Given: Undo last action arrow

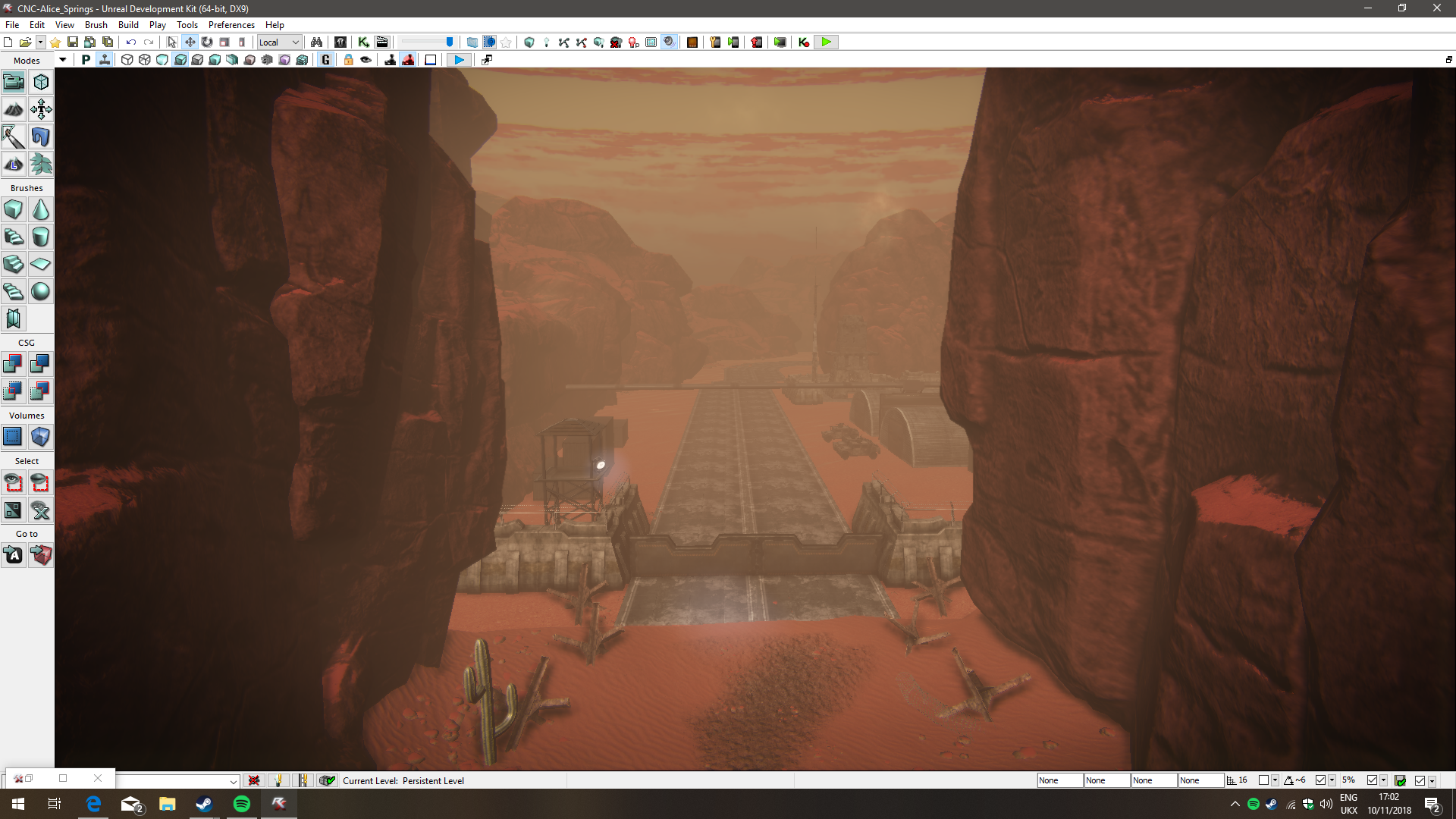Looking at the screenshot, I should [x=131, y=42].
